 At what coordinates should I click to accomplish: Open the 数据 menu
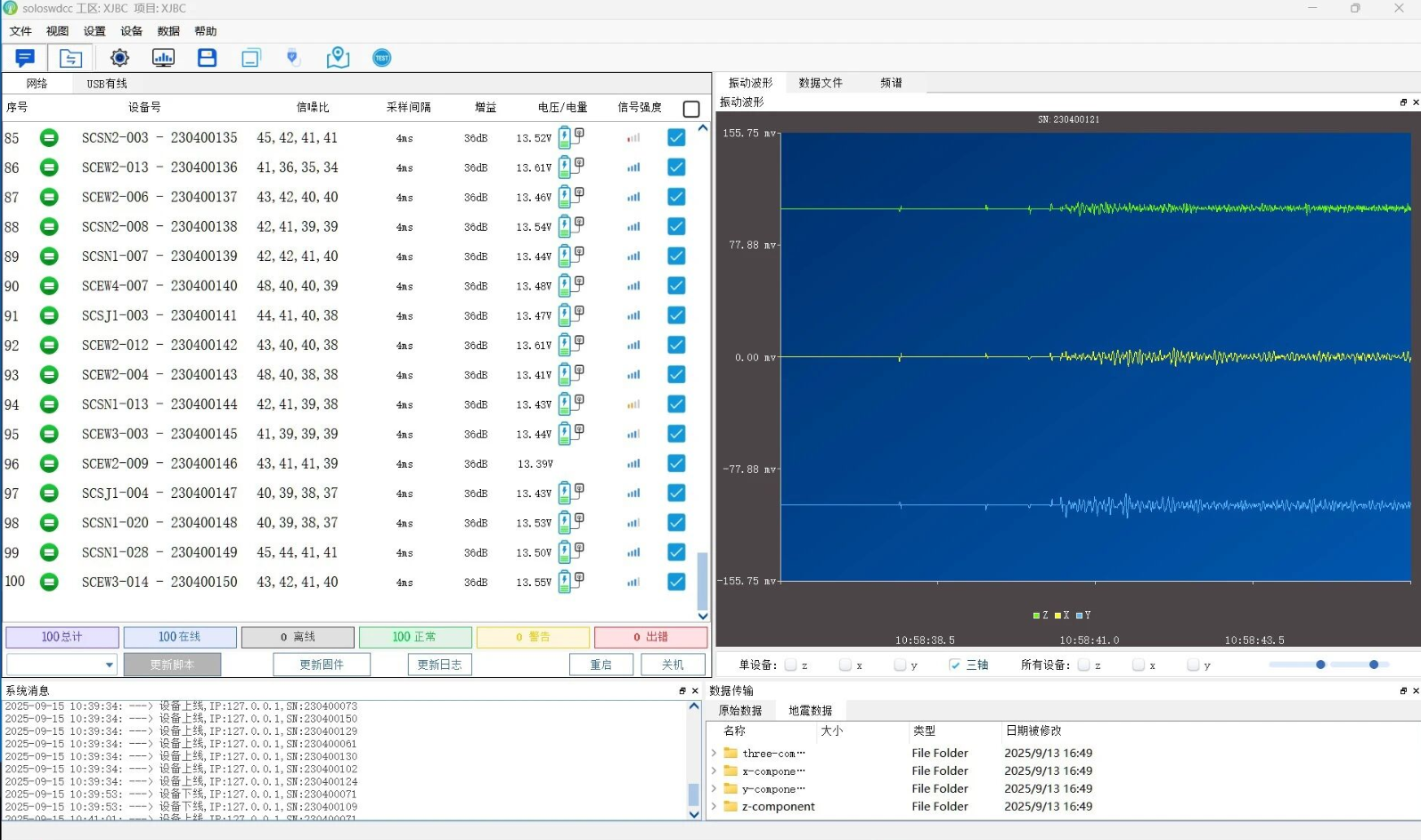168,31
